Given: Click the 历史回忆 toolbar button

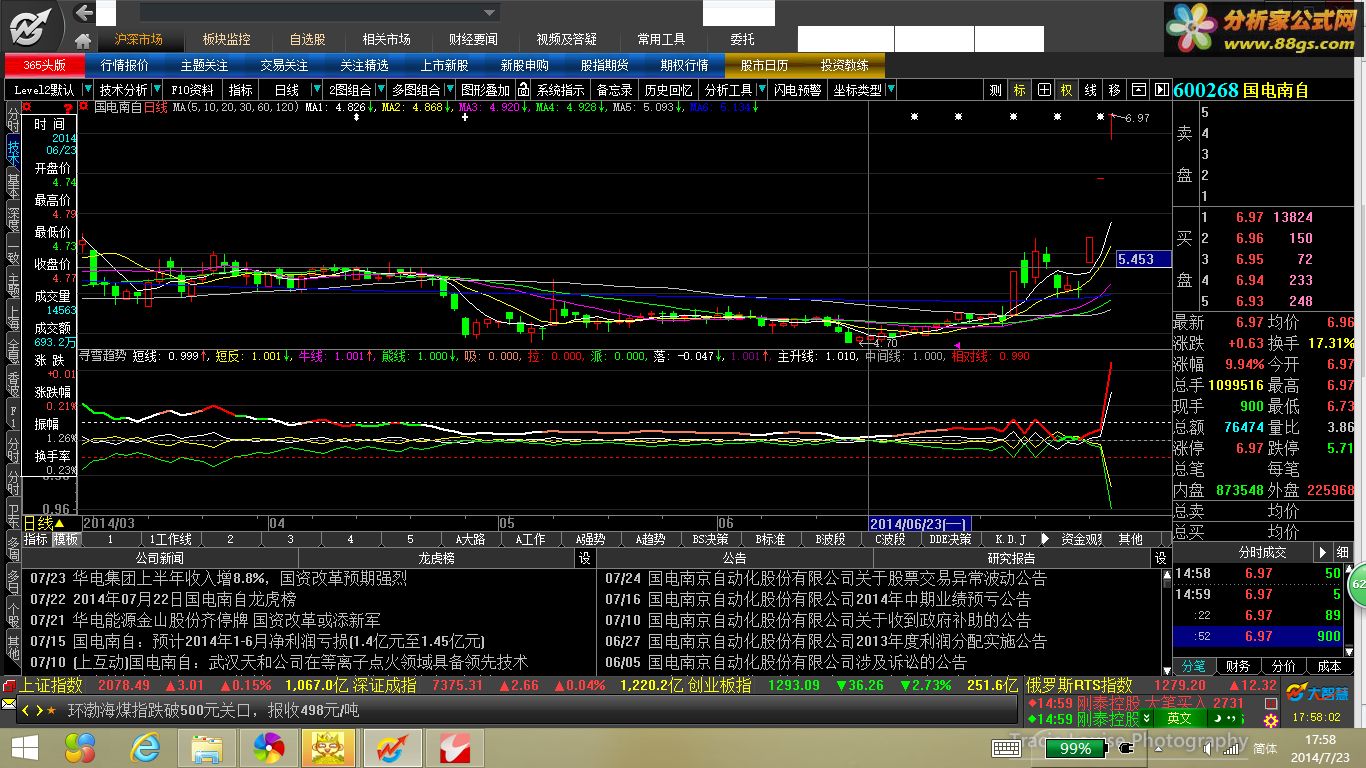Looking at the screenshot, I should point(668,90).
